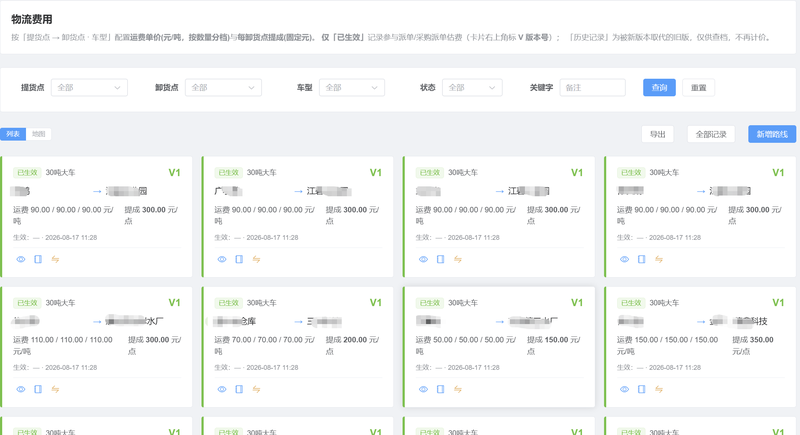Expand the 卸货点 dropdown

click(223, 88)
